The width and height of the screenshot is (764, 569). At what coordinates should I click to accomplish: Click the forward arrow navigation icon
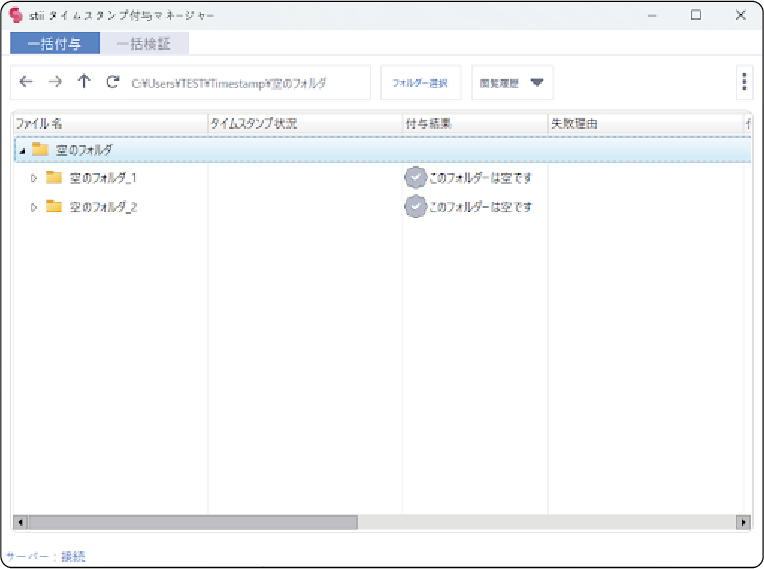point(55,83)
